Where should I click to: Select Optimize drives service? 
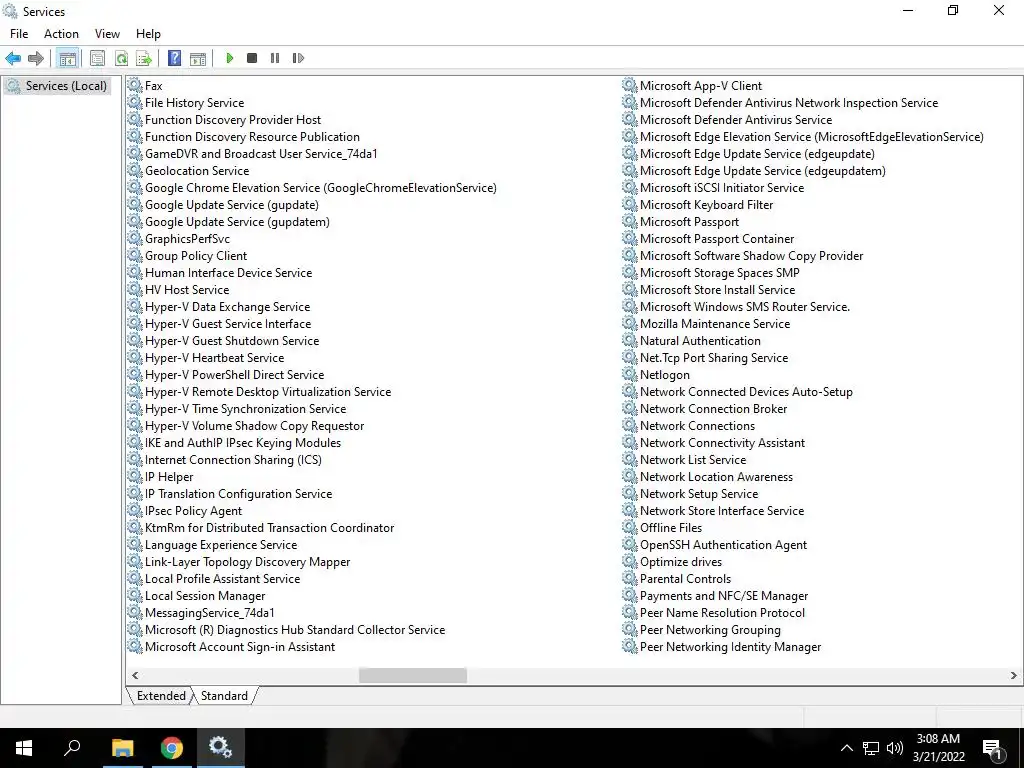[681, 562]
